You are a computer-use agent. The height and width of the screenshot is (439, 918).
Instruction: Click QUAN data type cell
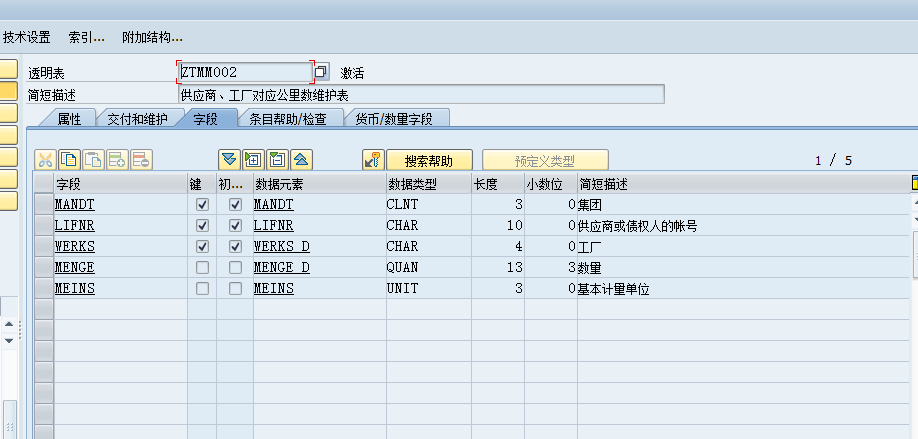click(x=429, y=267)
